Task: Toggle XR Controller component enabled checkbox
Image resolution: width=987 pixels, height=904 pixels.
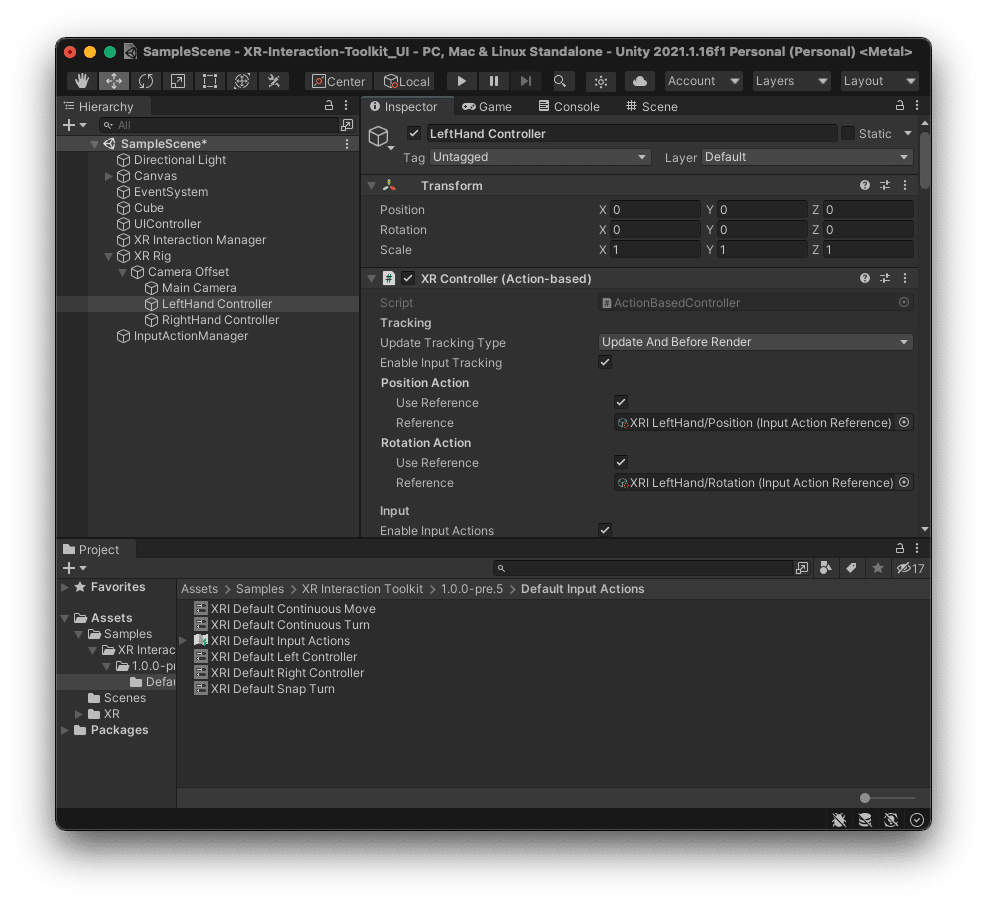Action: (408, 278)
